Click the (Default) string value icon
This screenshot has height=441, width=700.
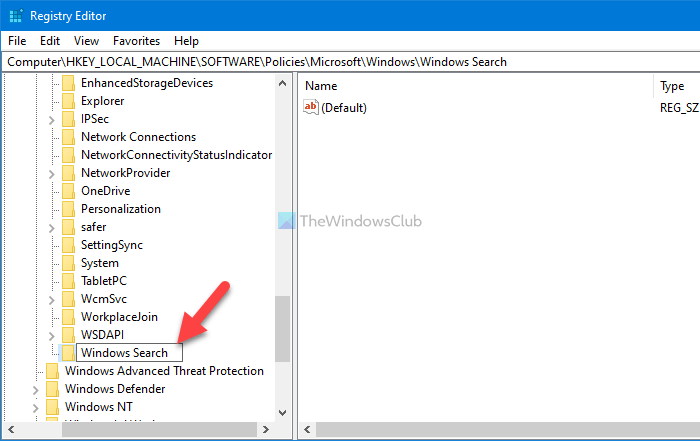point(311,108)
